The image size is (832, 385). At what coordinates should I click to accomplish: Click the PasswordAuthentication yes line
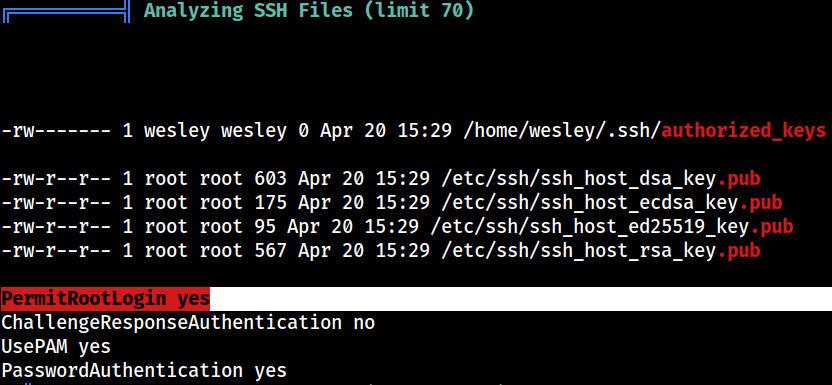tap(144, 370)
